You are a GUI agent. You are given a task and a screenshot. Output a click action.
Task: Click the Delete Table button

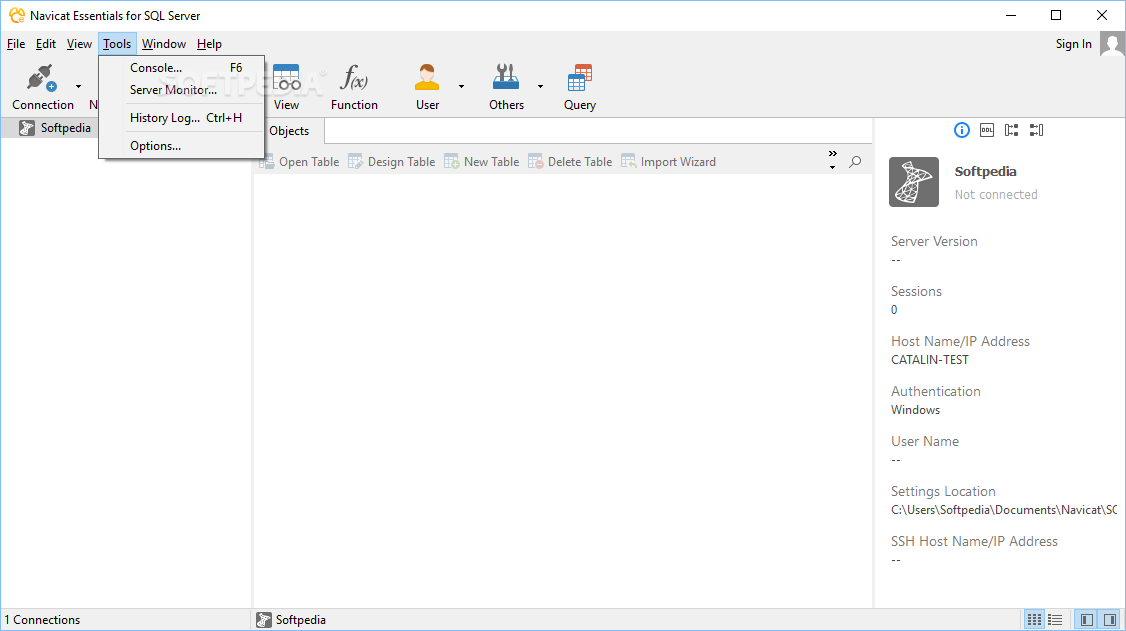570,162
